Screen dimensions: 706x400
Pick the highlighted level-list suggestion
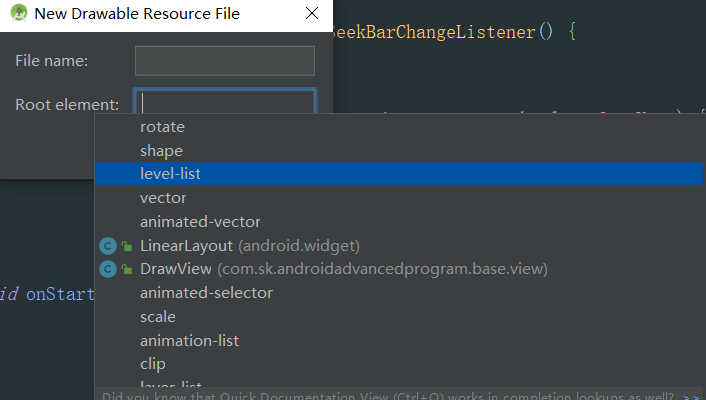click(171, 174)
